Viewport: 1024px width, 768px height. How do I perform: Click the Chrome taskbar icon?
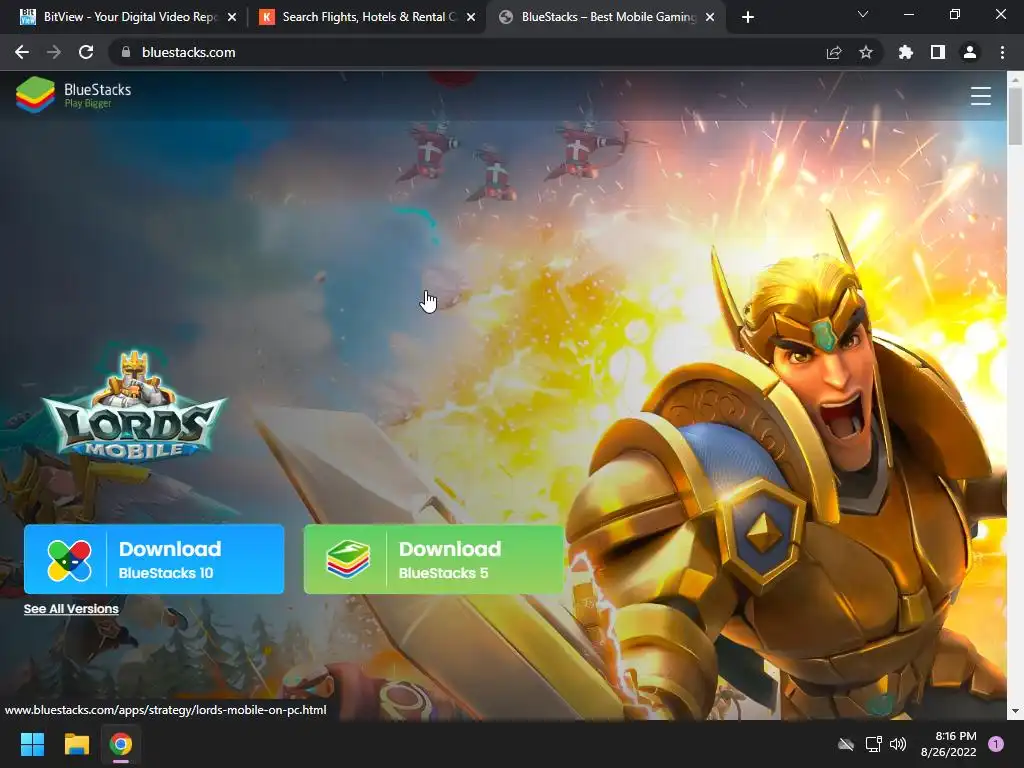click(121, 744)
